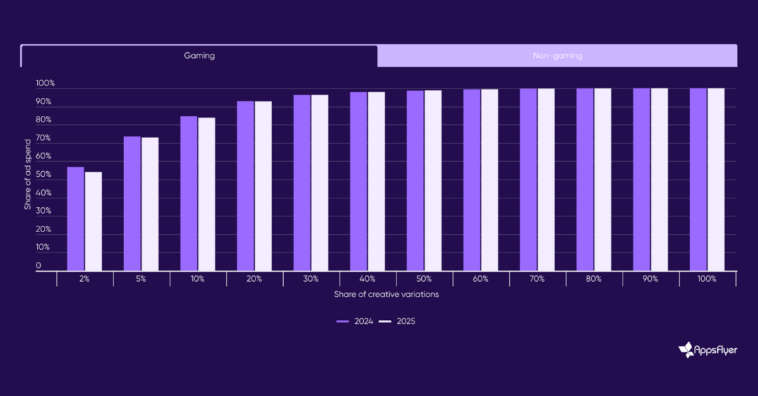758x396 pixels.
Task: Click the 100% y-axis label
Action: click(45, 83)
